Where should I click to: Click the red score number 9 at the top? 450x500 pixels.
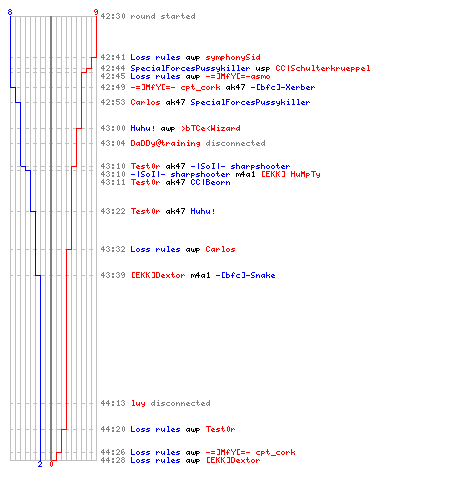(96, 12)
